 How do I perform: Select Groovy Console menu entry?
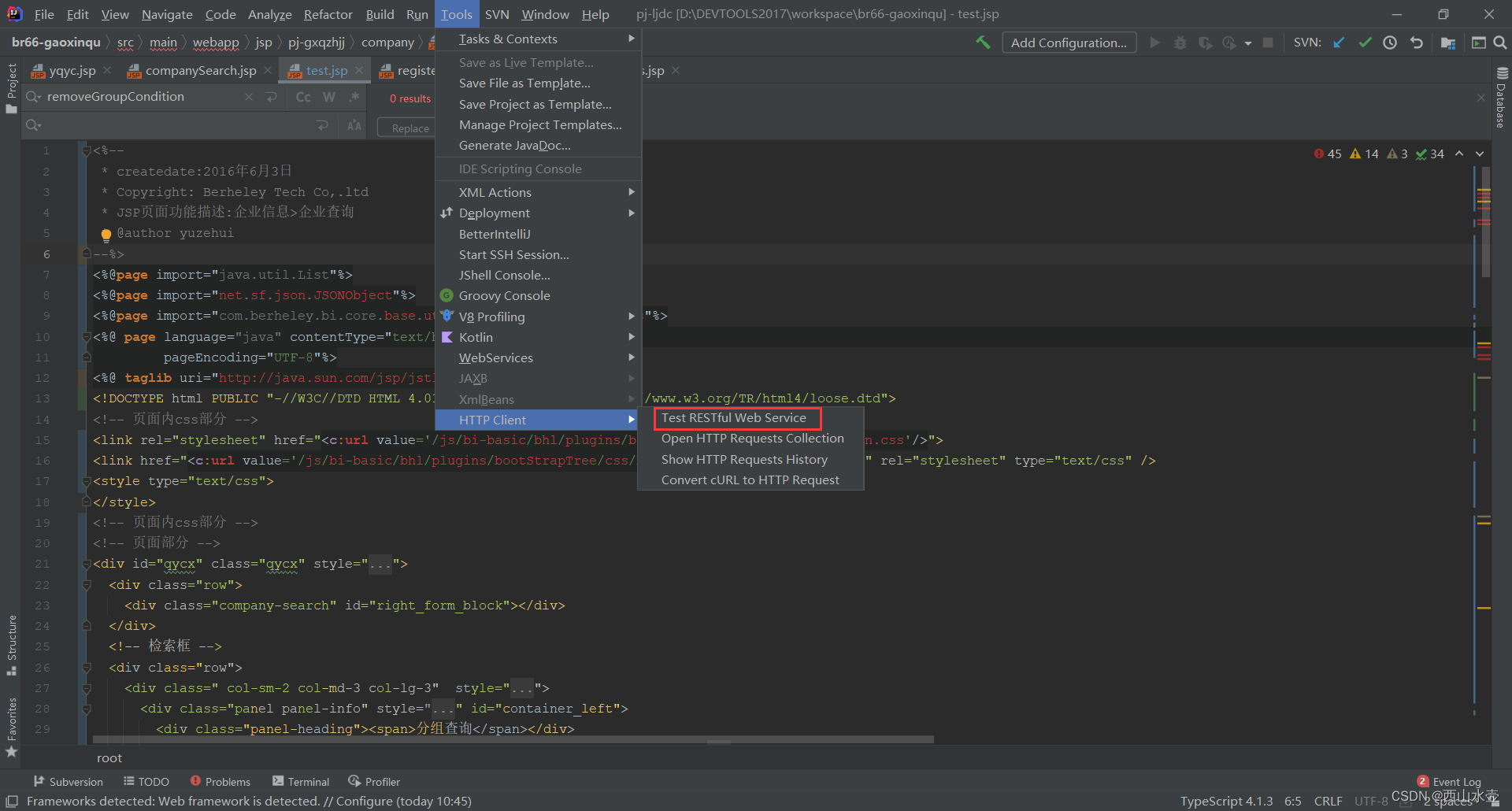(x=538, y=296)
